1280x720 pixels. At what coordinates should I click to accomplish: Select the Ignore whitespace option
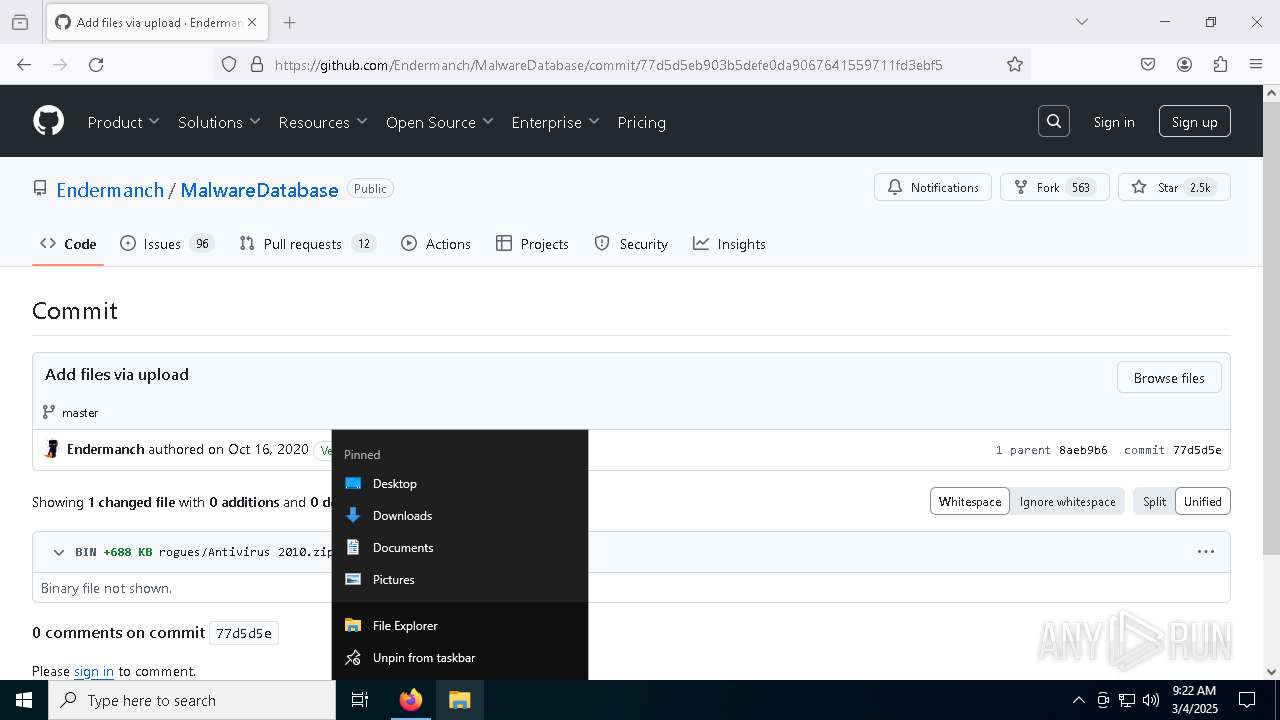click(1067, 501)
